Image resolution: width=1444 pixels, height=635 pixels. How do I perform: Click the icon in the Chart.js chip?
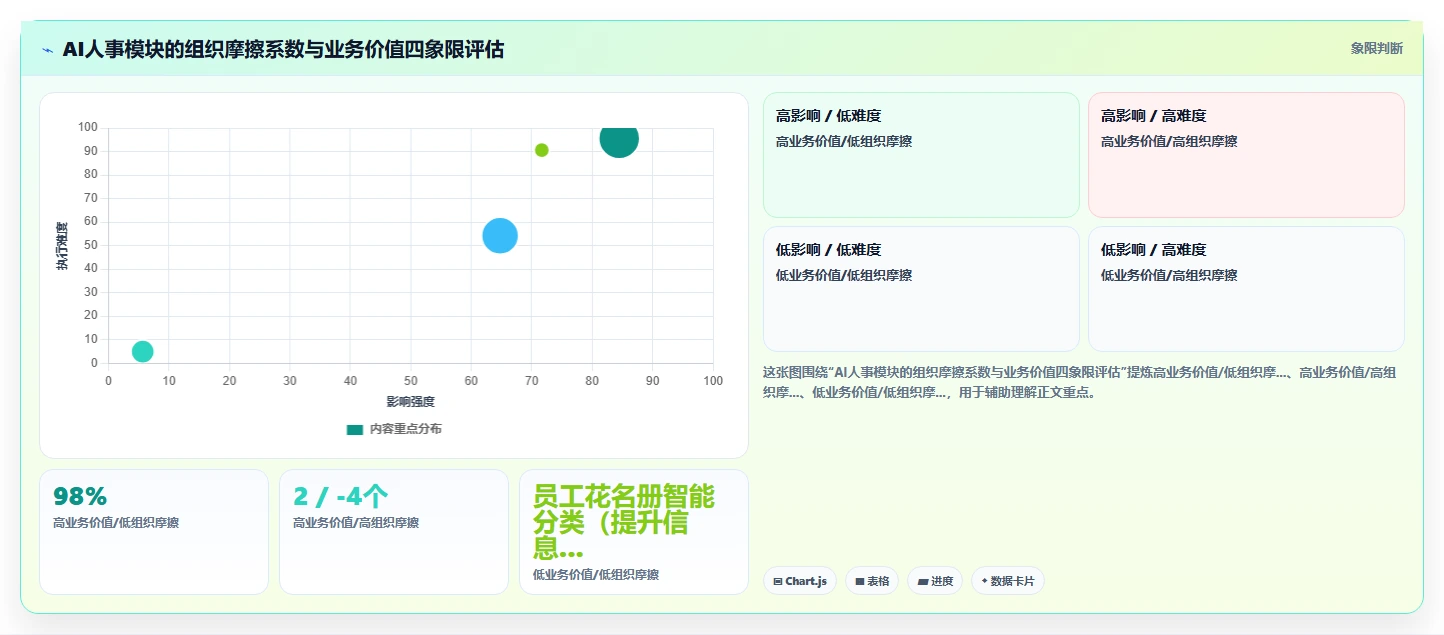pyautogui.click(x=778, y=581)
